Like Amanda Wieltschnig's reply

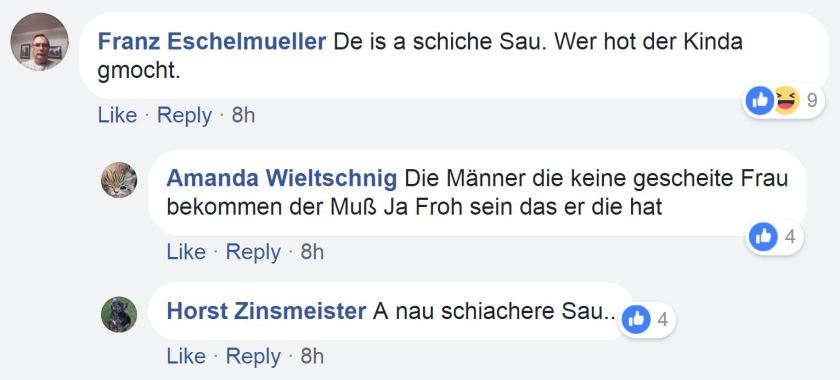pos(186,251)
